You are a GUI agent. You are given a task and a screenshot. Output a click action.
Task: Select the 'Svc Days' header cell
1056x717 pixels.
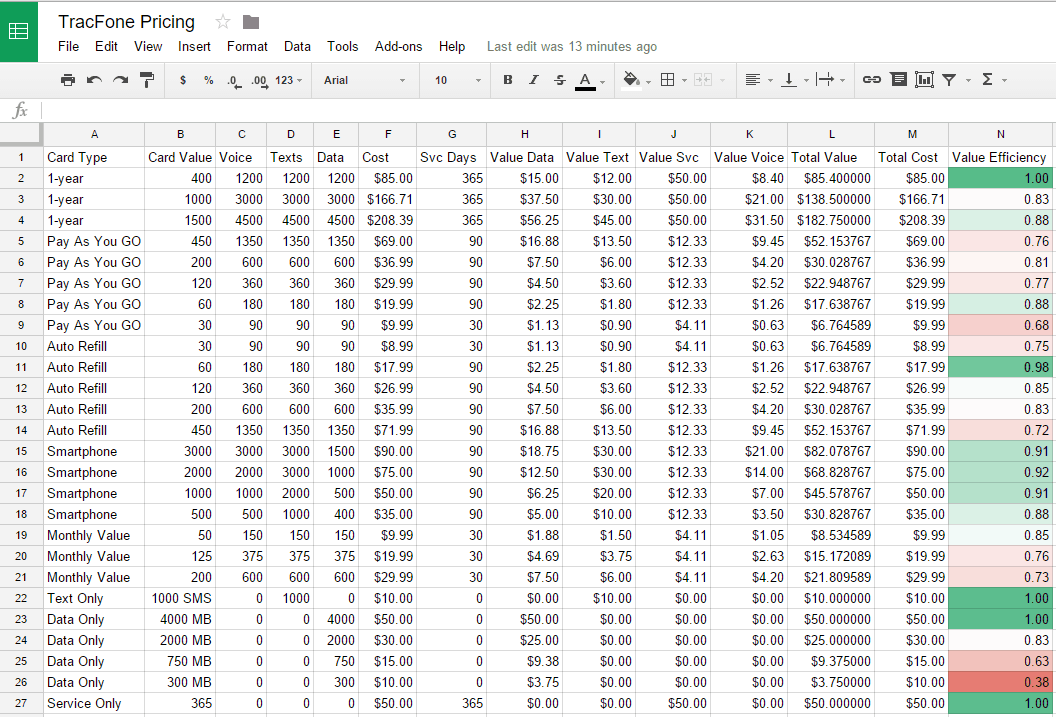tap(451, 157)
